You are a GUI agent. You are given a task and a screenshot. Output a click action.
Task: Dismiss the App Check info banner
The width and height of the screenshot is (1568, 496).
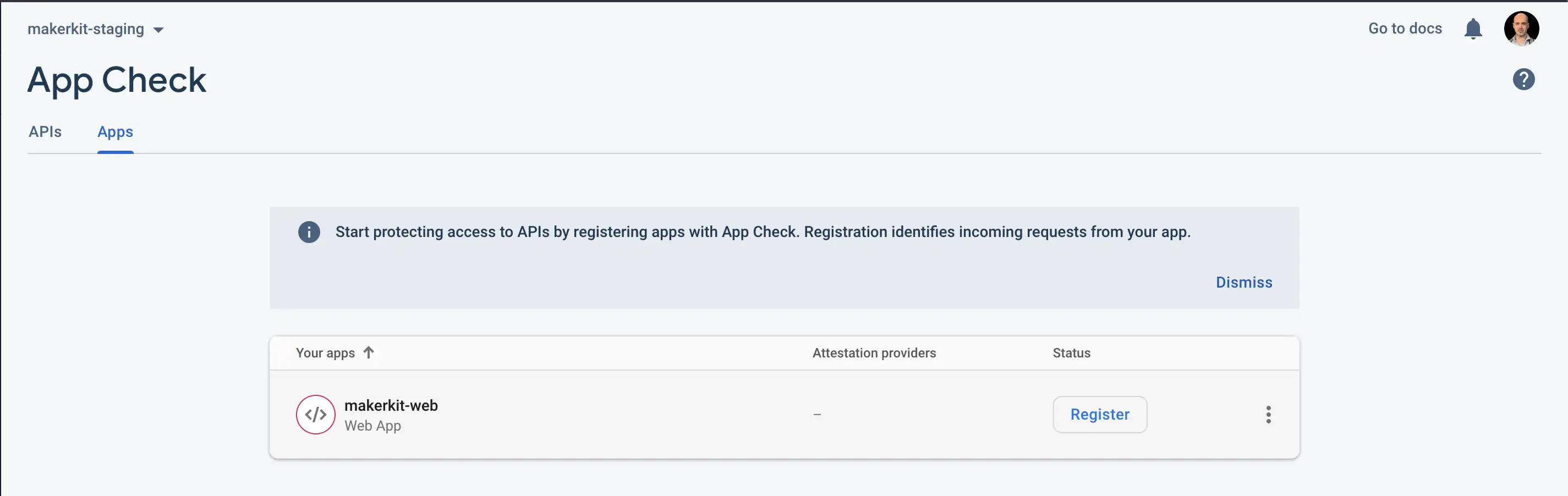pos(1243,283)
